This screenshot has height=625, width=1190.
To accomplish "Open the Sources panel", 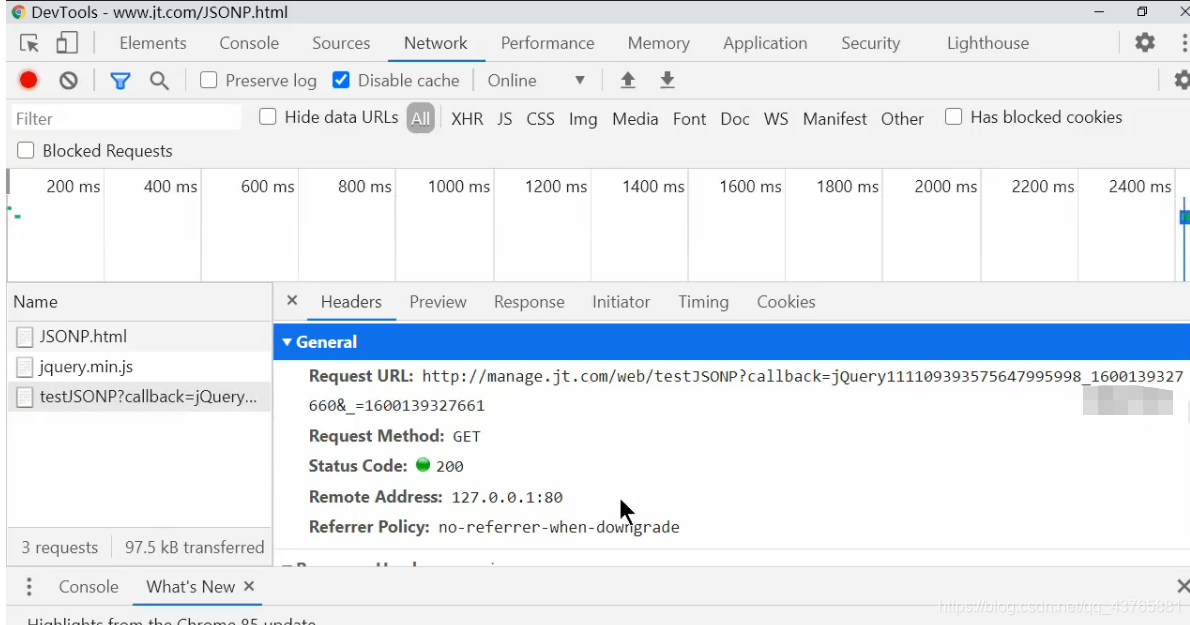I will 341,43.
